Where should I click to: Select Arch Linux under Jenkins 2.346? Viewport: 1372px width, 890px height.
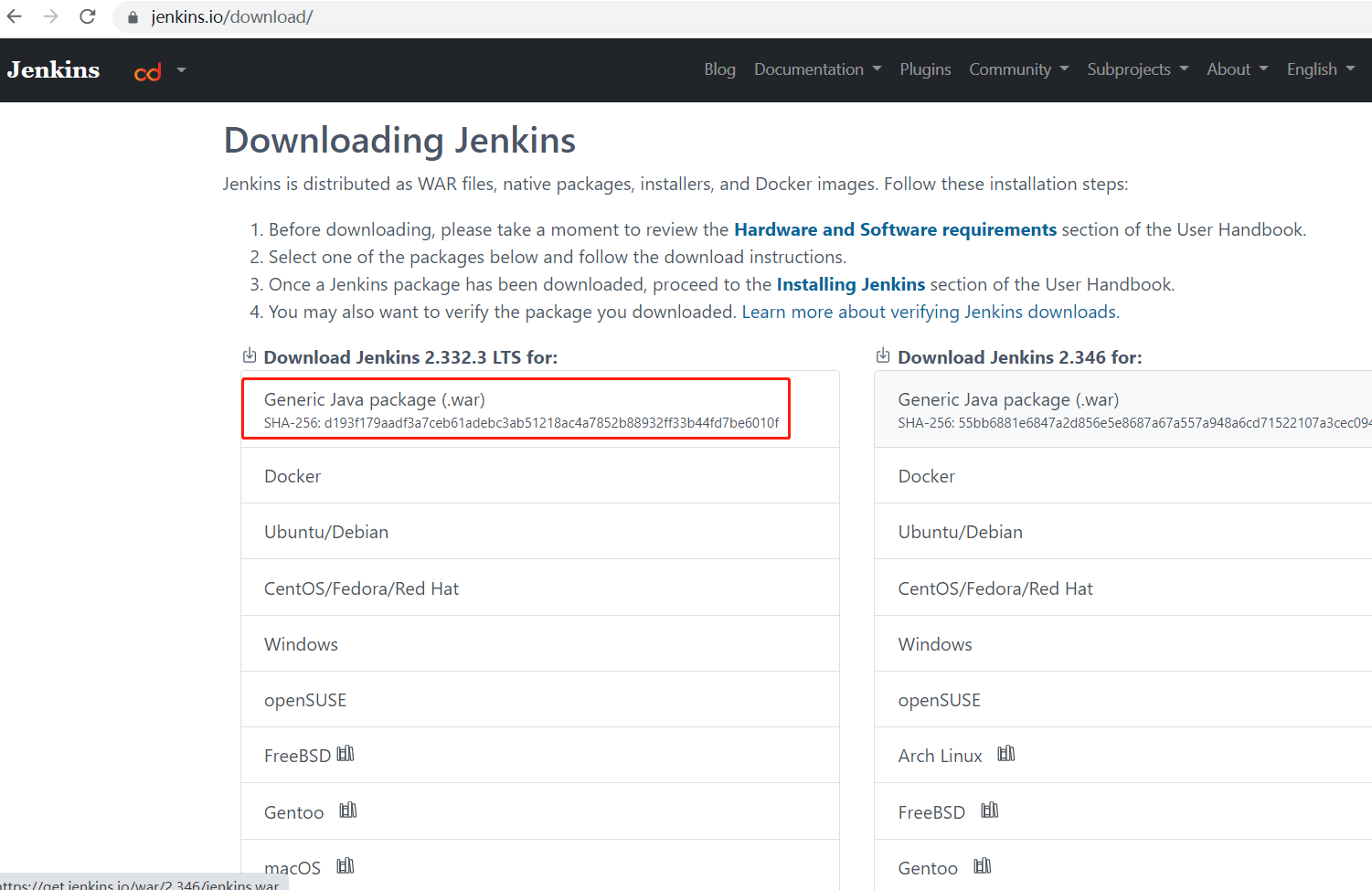[1123, 755]
